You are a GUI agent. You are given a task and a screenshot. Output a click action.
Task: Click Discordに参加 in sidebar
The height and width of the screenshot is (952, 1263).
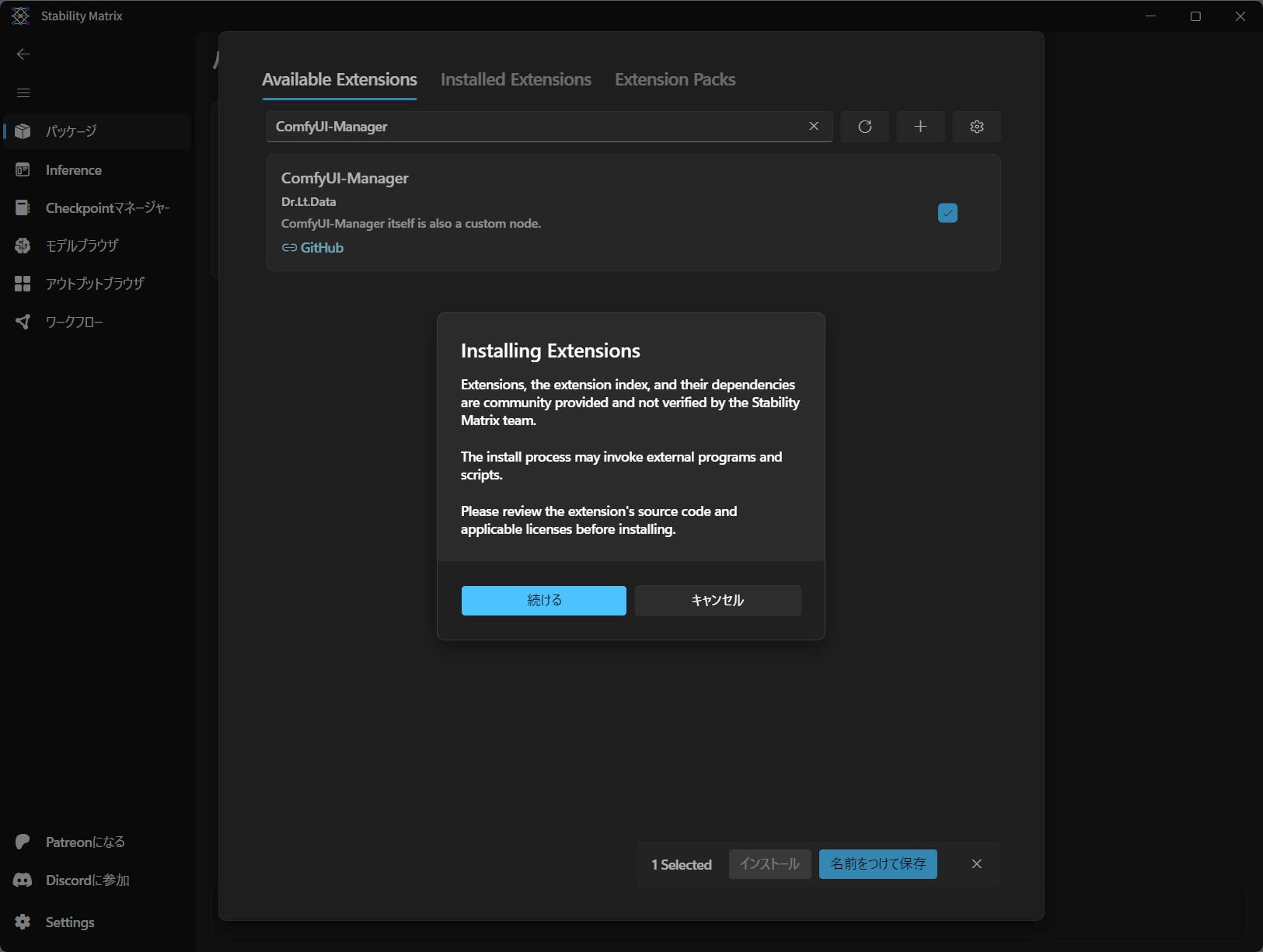point(87,880)
